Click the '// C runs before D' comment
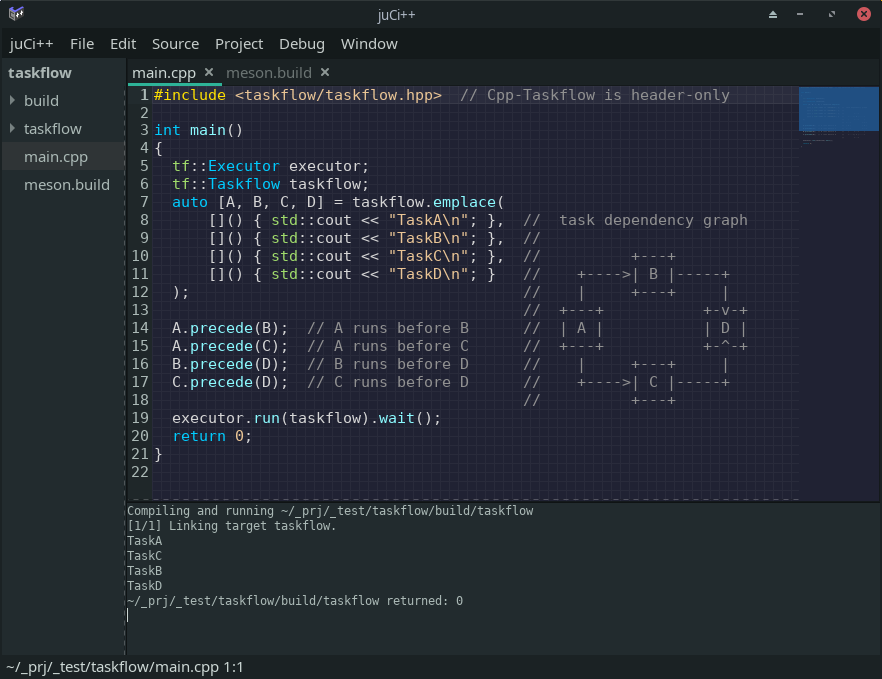882x679 pixels. click(388, 382)
